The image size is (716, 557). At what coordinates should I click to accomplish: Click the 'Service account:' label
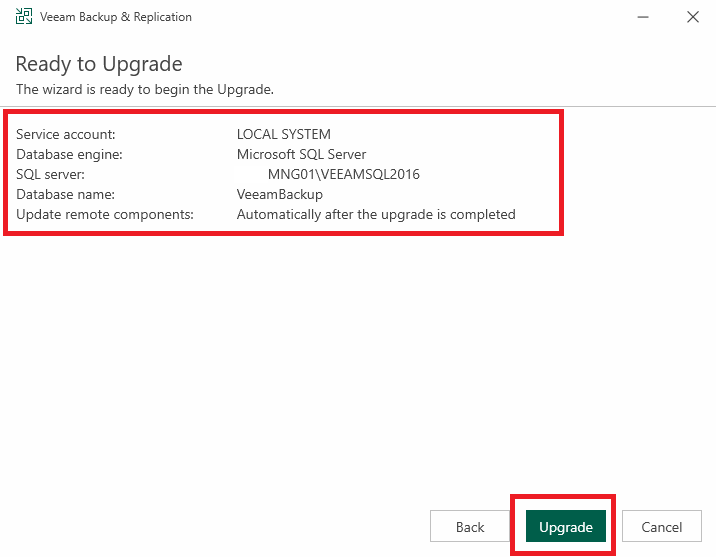coord(66,134)
